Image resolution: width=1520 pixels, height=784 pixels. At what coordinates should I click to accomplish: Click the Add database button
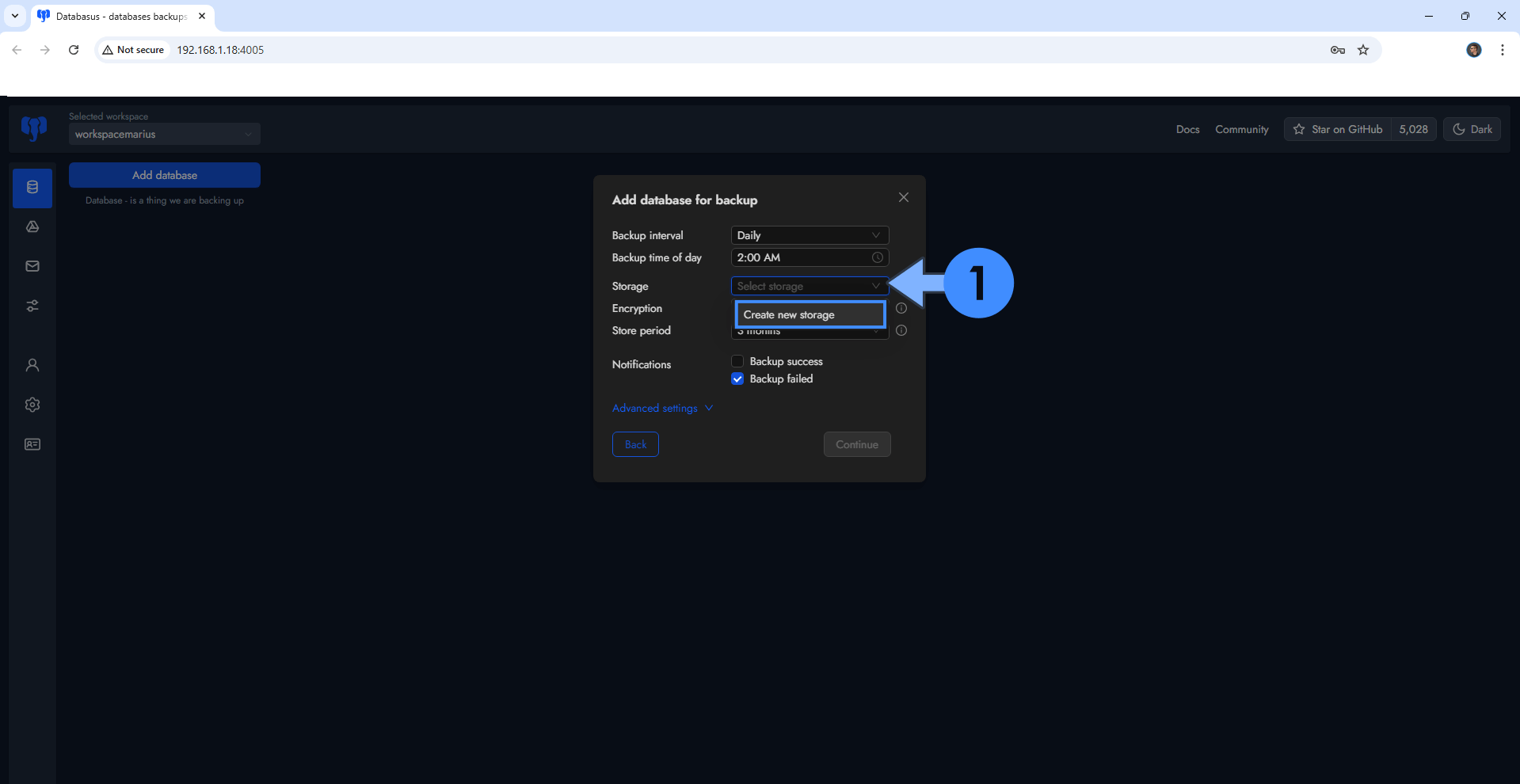[x=165, y=175]
